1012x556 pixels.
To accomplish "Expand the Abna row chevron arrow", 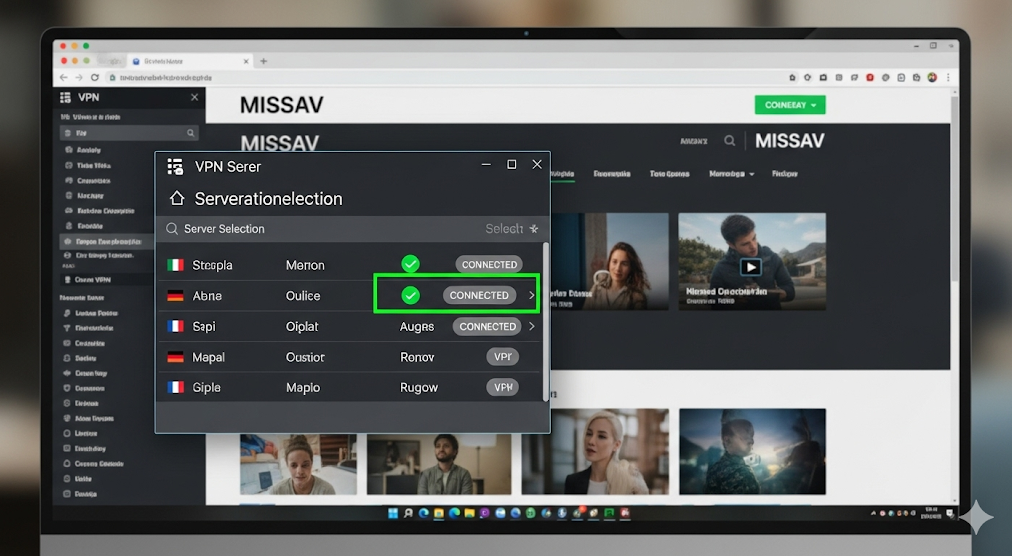I will point(531,295).
